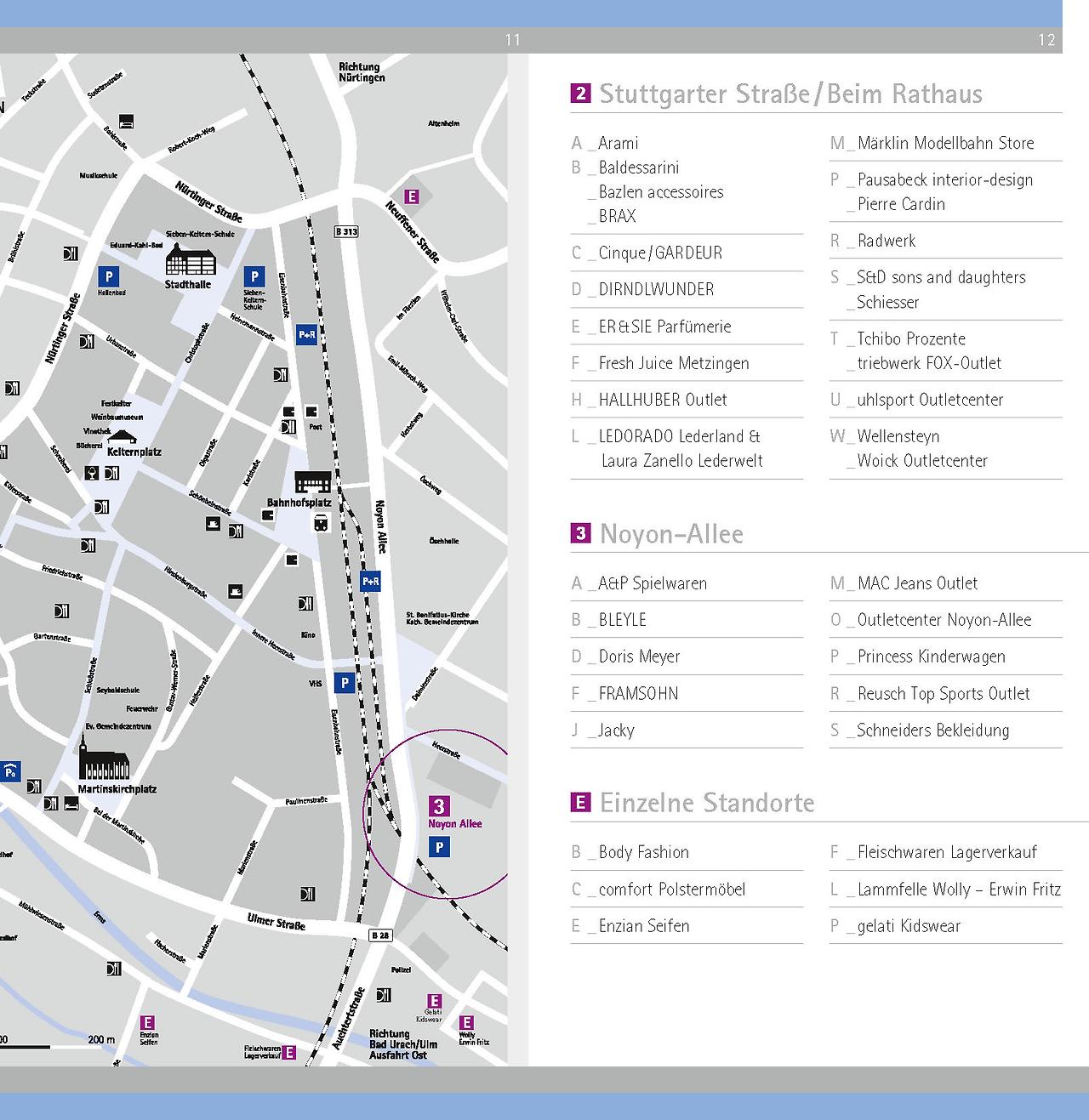Click the blue P icon labeled Hallenbad
The height and width of the screenshot is (1120, 1089).
coord(109,276)
